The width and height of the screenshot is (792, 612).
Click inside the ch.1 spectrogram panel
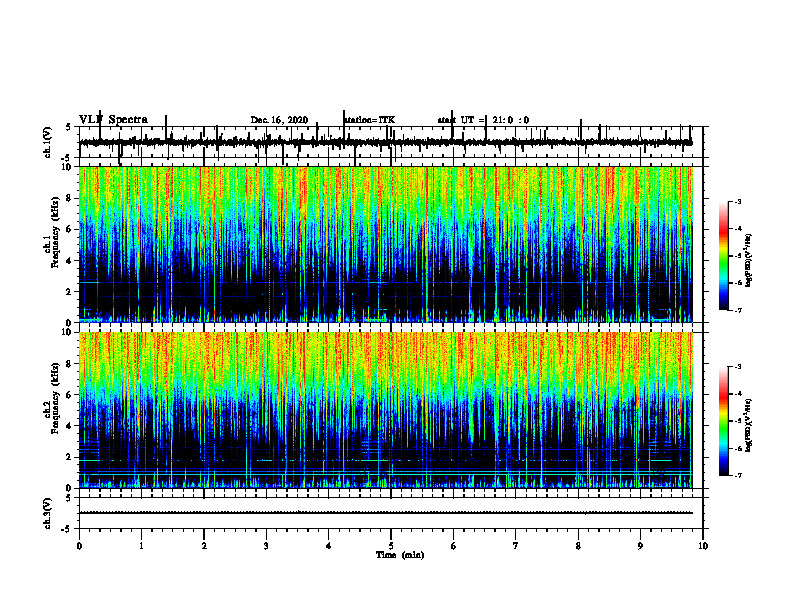[x=386, y=244]
